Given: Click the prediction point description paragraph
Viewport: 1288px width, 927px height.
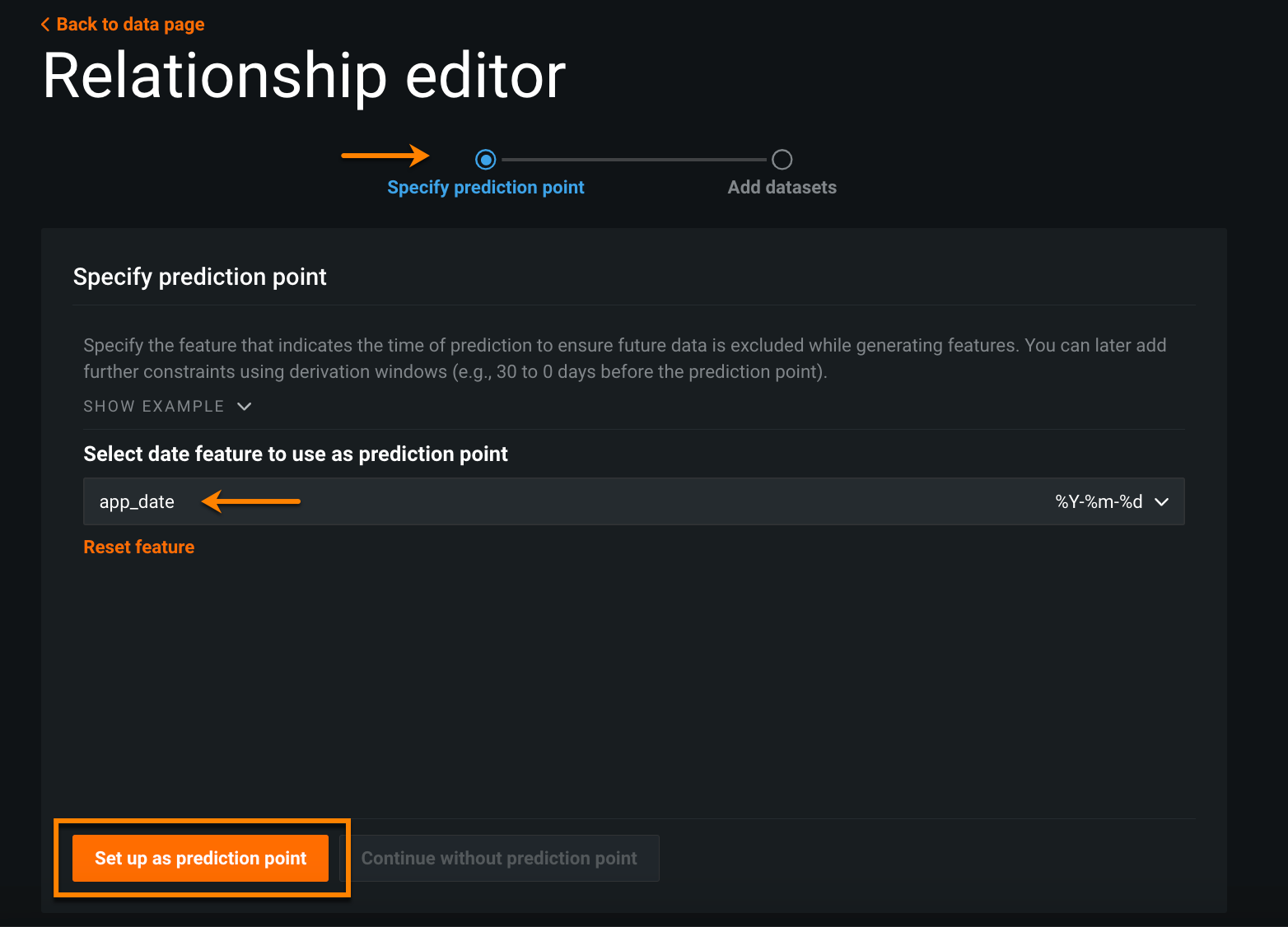Looking at the screenshot, I should (624, 358).
